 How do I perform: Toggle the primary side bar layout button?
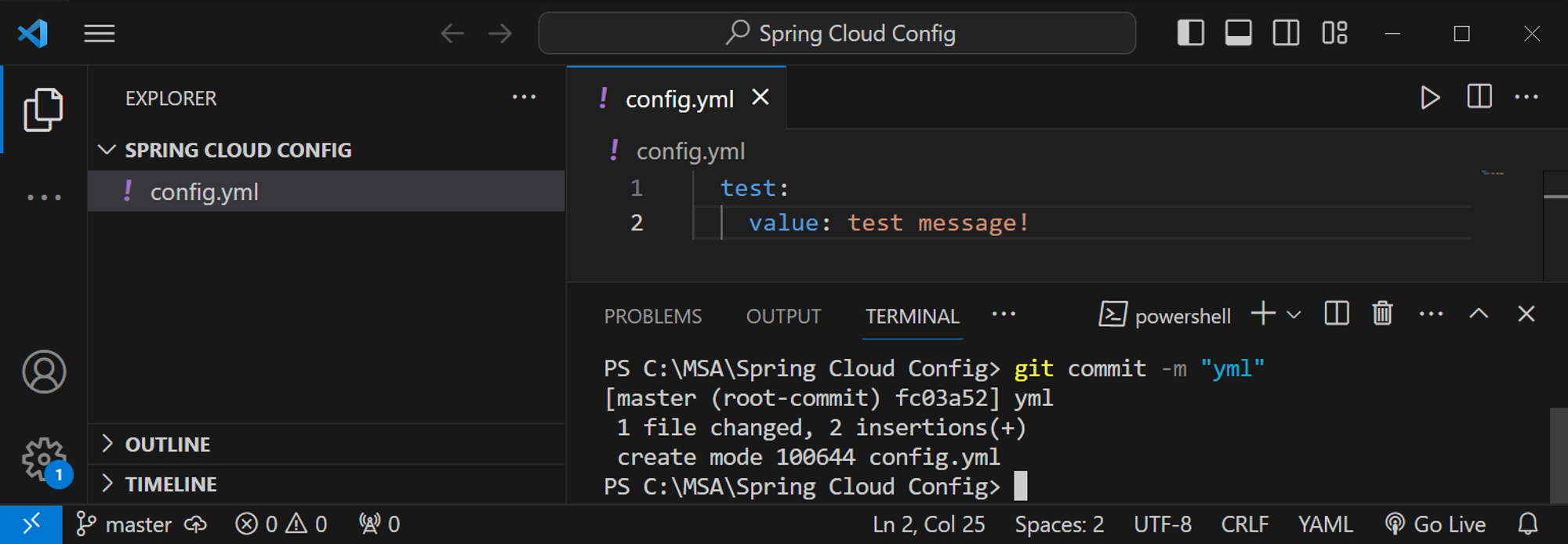click(1190, 34)
